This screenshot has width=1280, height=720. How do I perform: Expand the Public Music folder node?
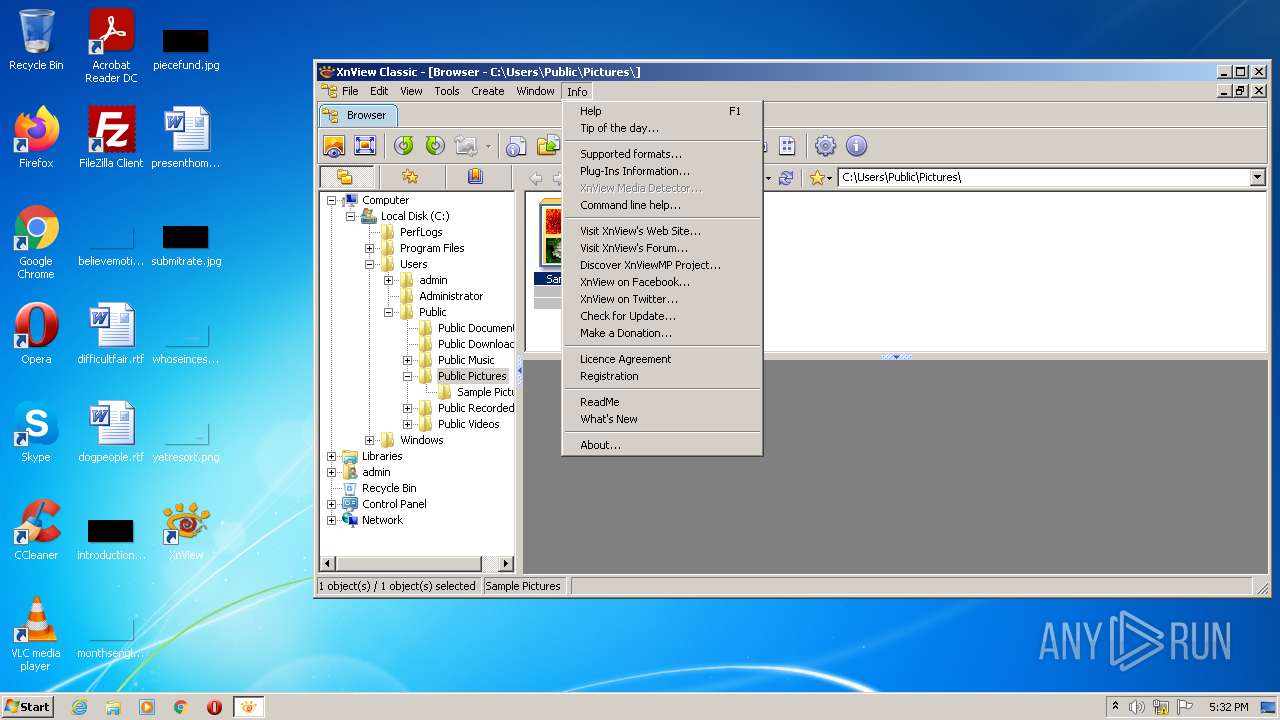tap(408, 360)
